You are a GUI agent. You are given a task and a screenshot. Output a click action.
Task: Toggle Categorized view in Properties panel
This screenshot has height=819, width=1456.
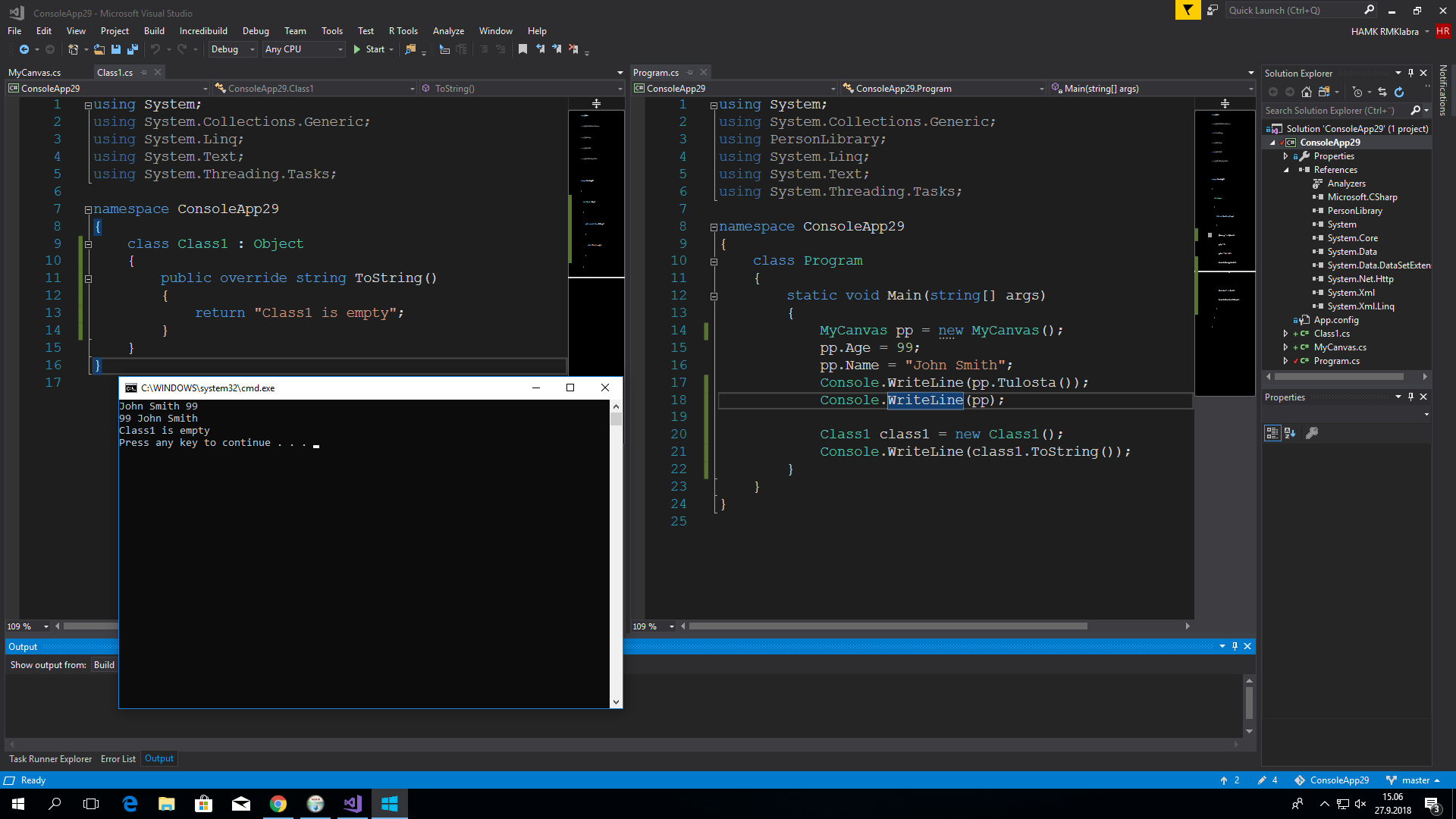pos(1272,433)
